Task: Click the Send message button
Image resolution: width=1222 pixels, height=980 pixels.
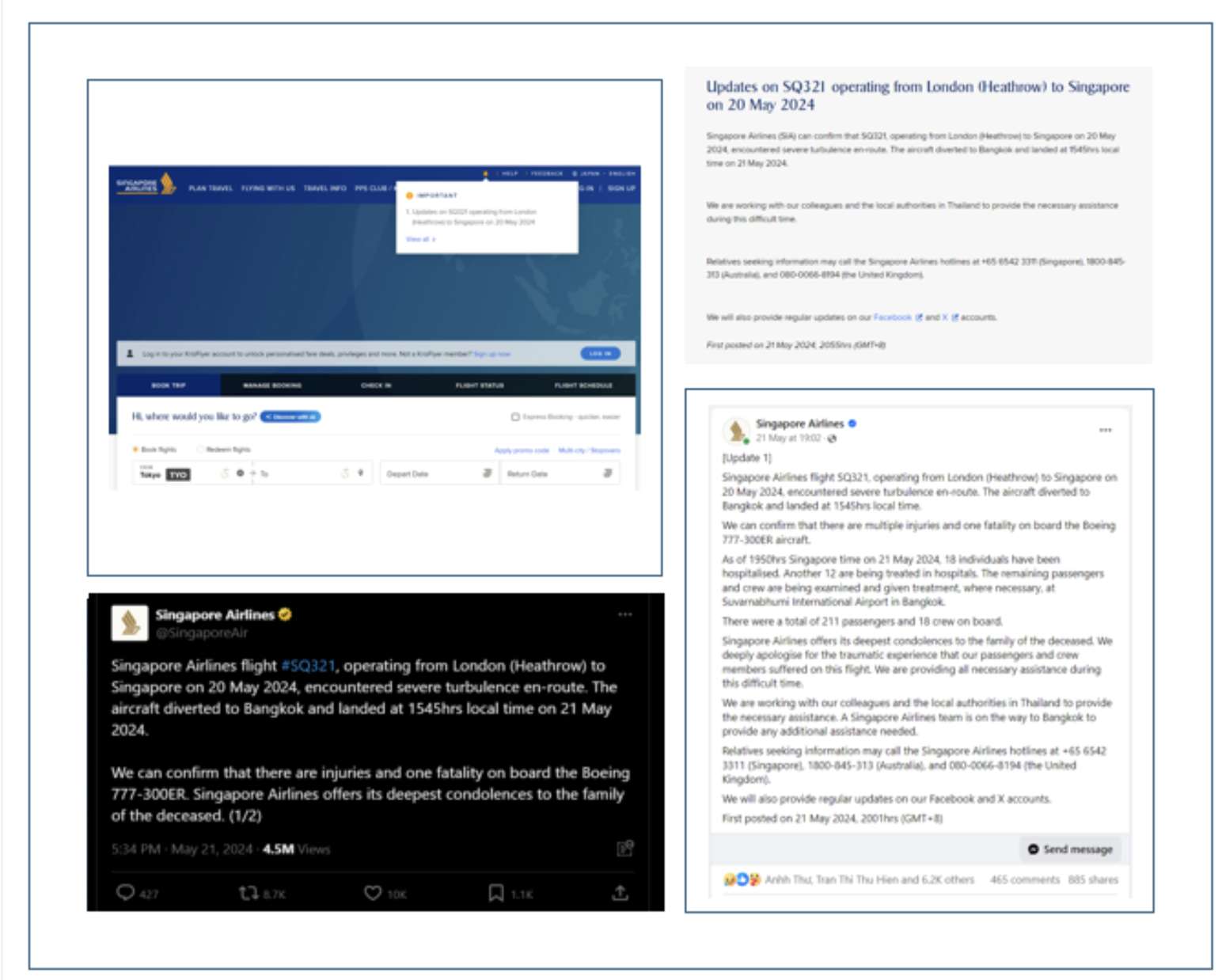Action: [x=1070, y=849]
